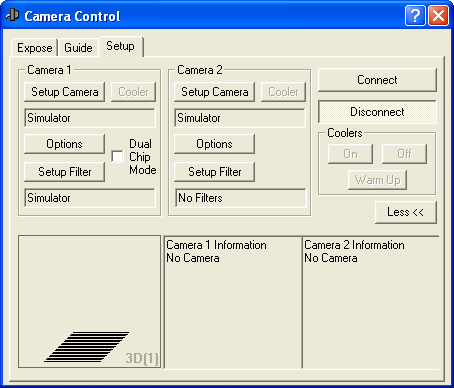The width and height of the screenshot is (454, 388).
Task: Open the Guide tab
Action: click(78, 48)
